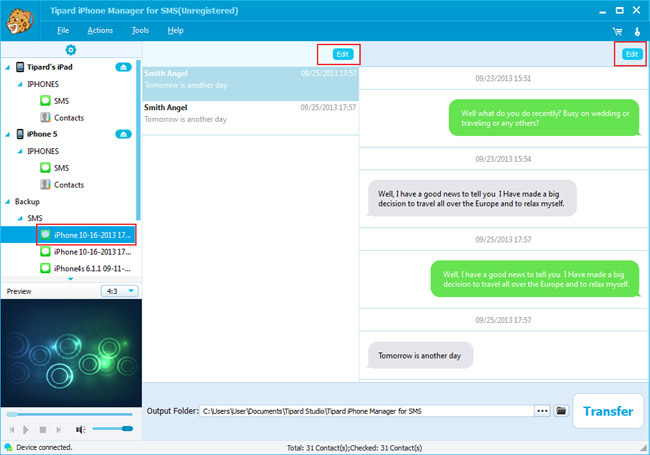Screen dimensions: 650x455
Task: Click the settings gear icon in sidebar
Action: click(71, 50)
